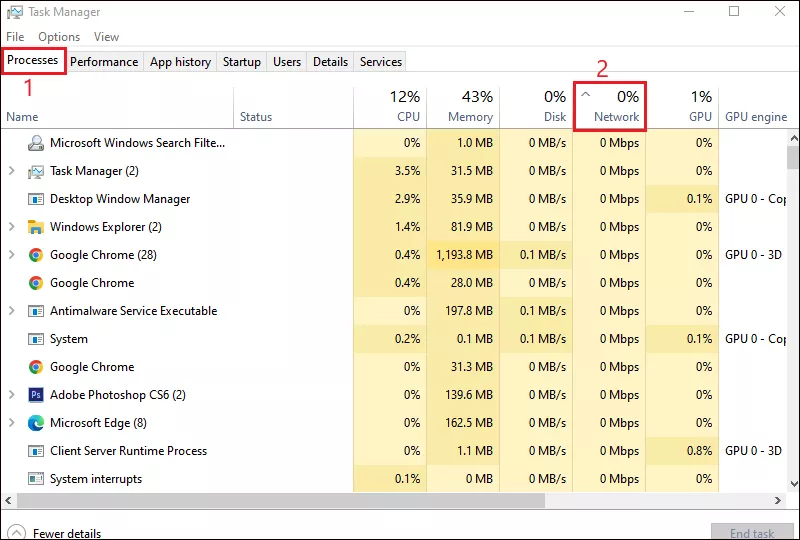Screen dimensions: 800x540
Task: Click the horizontal scrollbar thumb
Action: tap(281, 500)
